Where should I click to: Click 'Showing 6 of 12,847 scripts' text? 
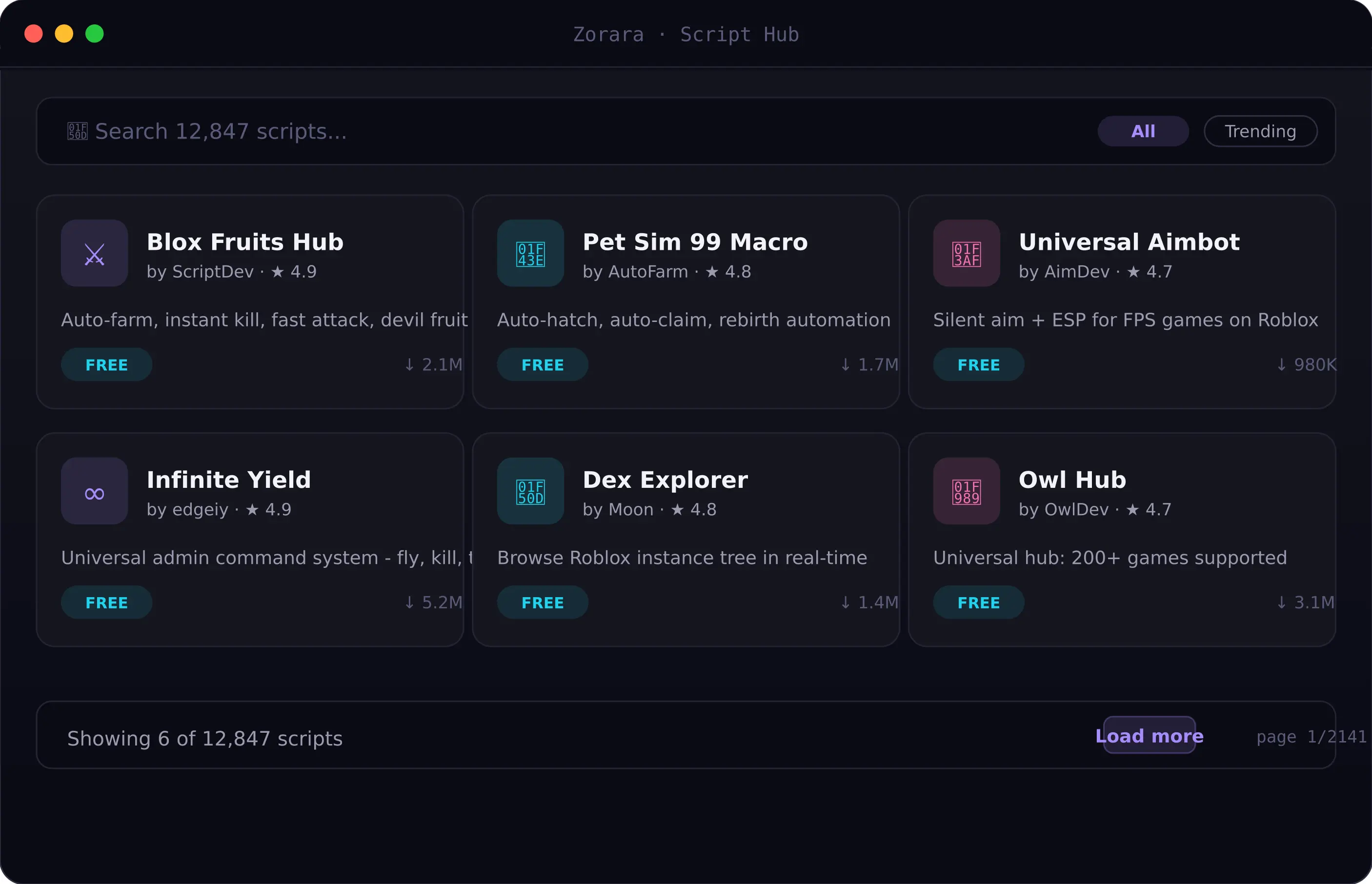[205, 738]
